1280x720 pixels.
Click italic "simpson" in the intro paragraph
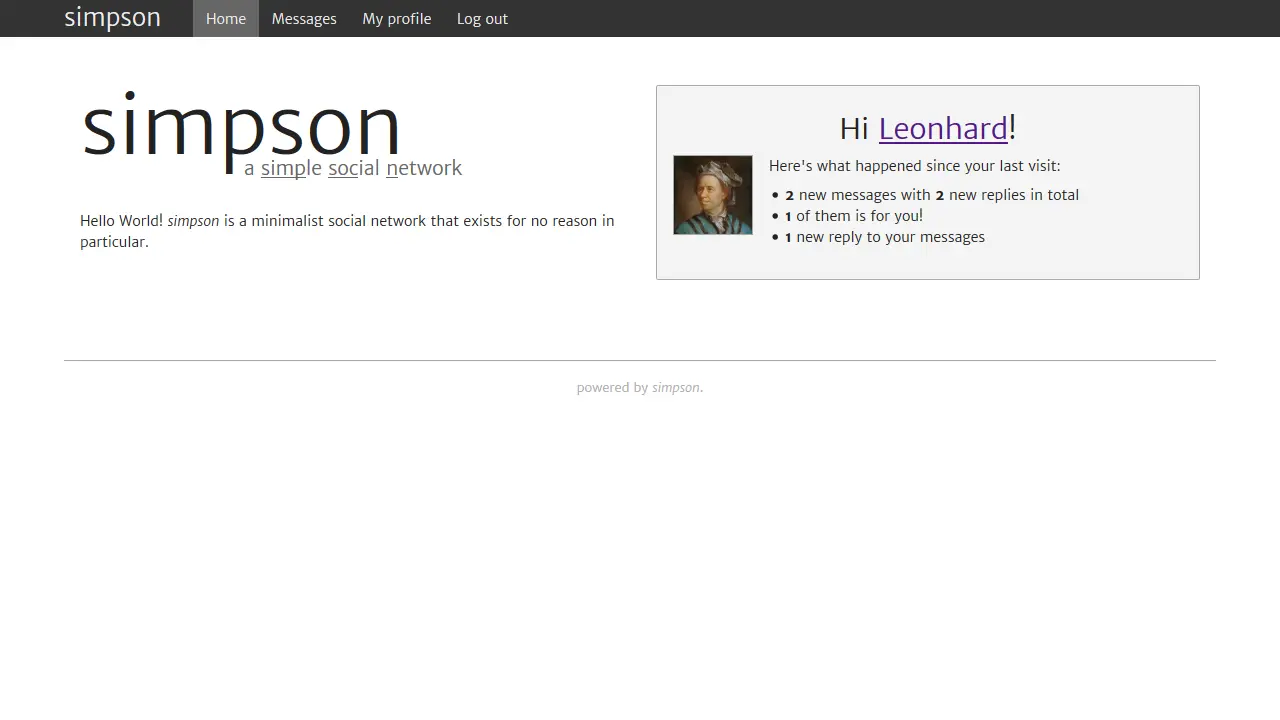pos(193,221)
